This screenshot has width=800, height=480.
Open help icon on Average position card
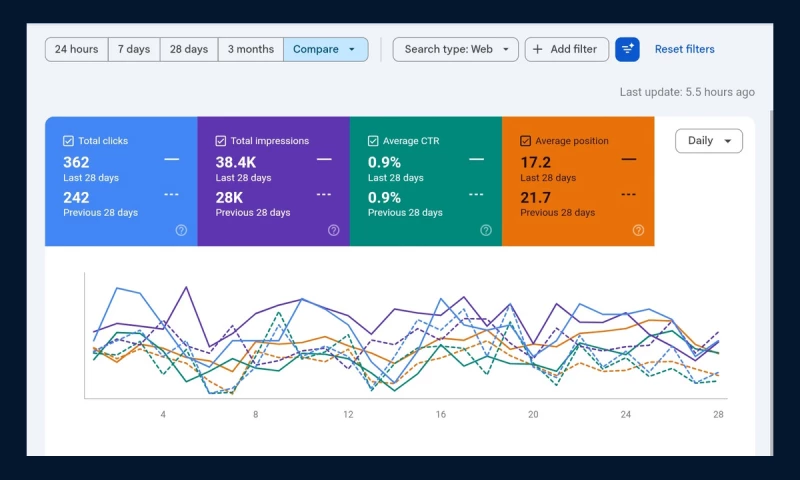[x=638, y=230]
